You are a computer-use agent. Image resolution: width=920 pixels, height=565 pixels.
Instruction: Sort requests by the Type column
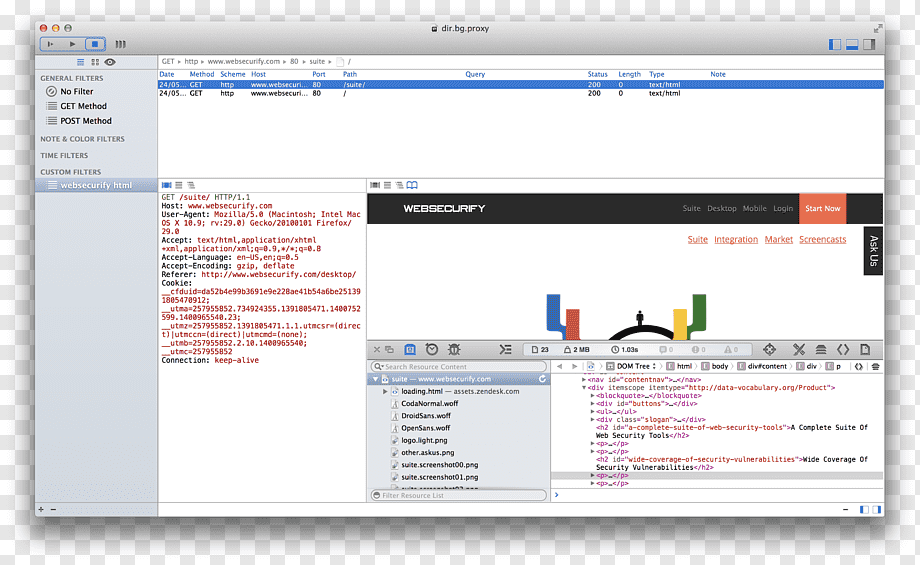click(x=657, y=75)
